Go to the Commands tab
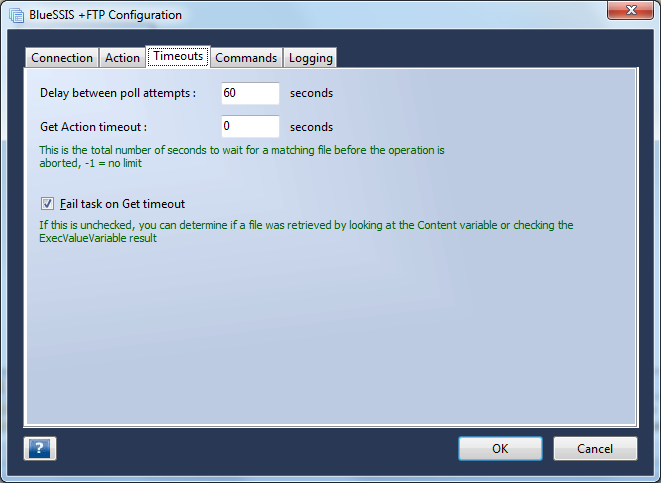Screen dimensions: 661x483 tap(246, 58)
